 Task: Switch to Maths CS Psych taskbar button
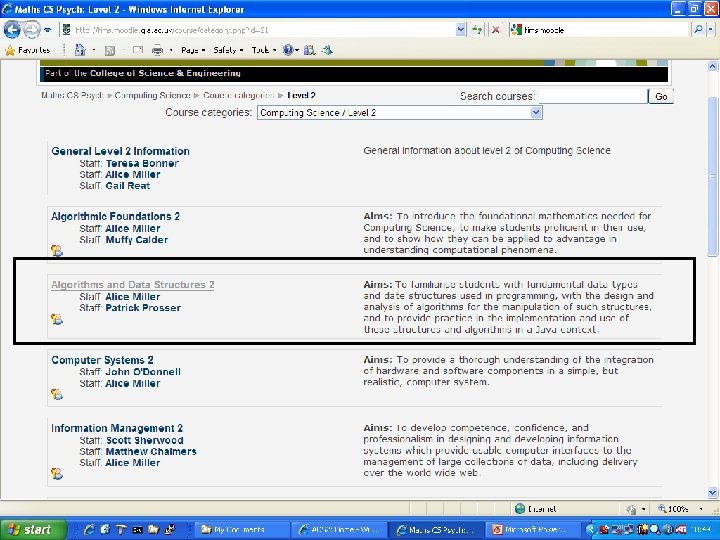[x=436, y=530]
